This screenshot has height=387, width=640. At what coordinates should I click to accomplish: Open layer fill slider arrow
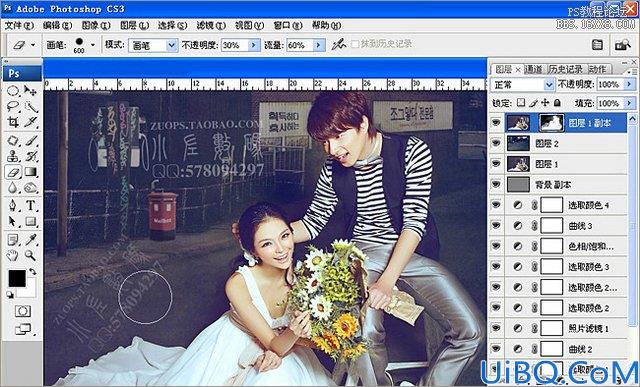point(629,103)
